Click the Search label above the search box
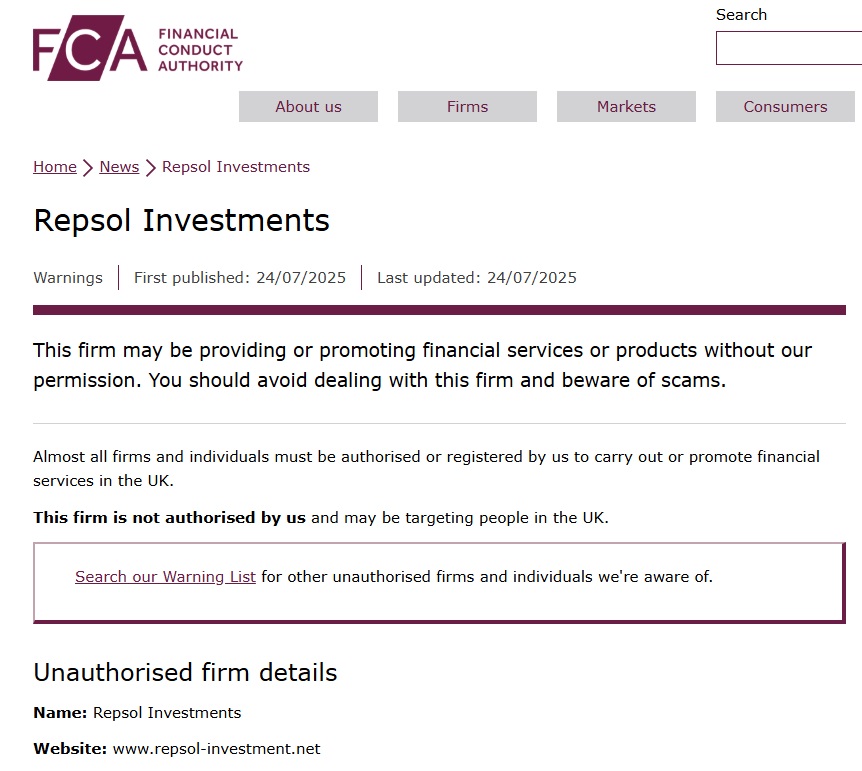This screenshot has height=771, width=862. pyautogui.click(x=740, y=14)
